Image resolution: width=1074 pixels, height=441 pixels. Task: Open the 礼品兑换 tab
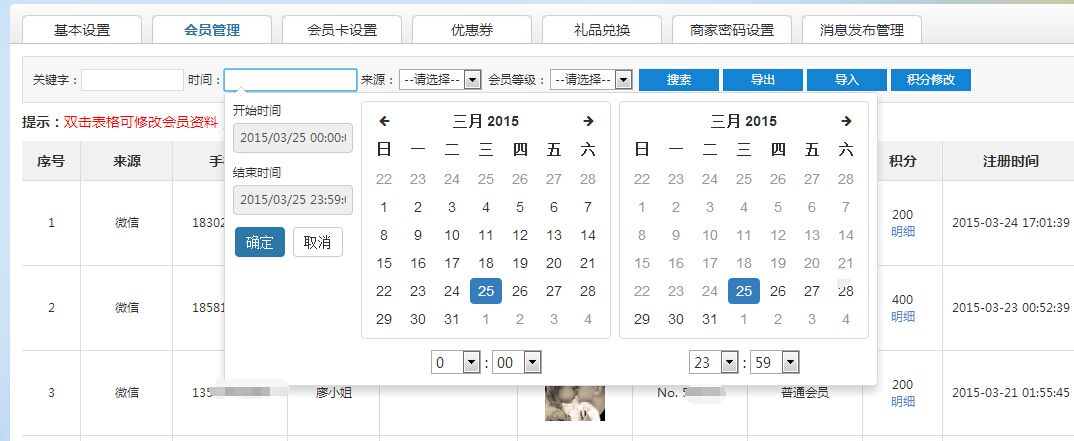[x=602, y=30]
